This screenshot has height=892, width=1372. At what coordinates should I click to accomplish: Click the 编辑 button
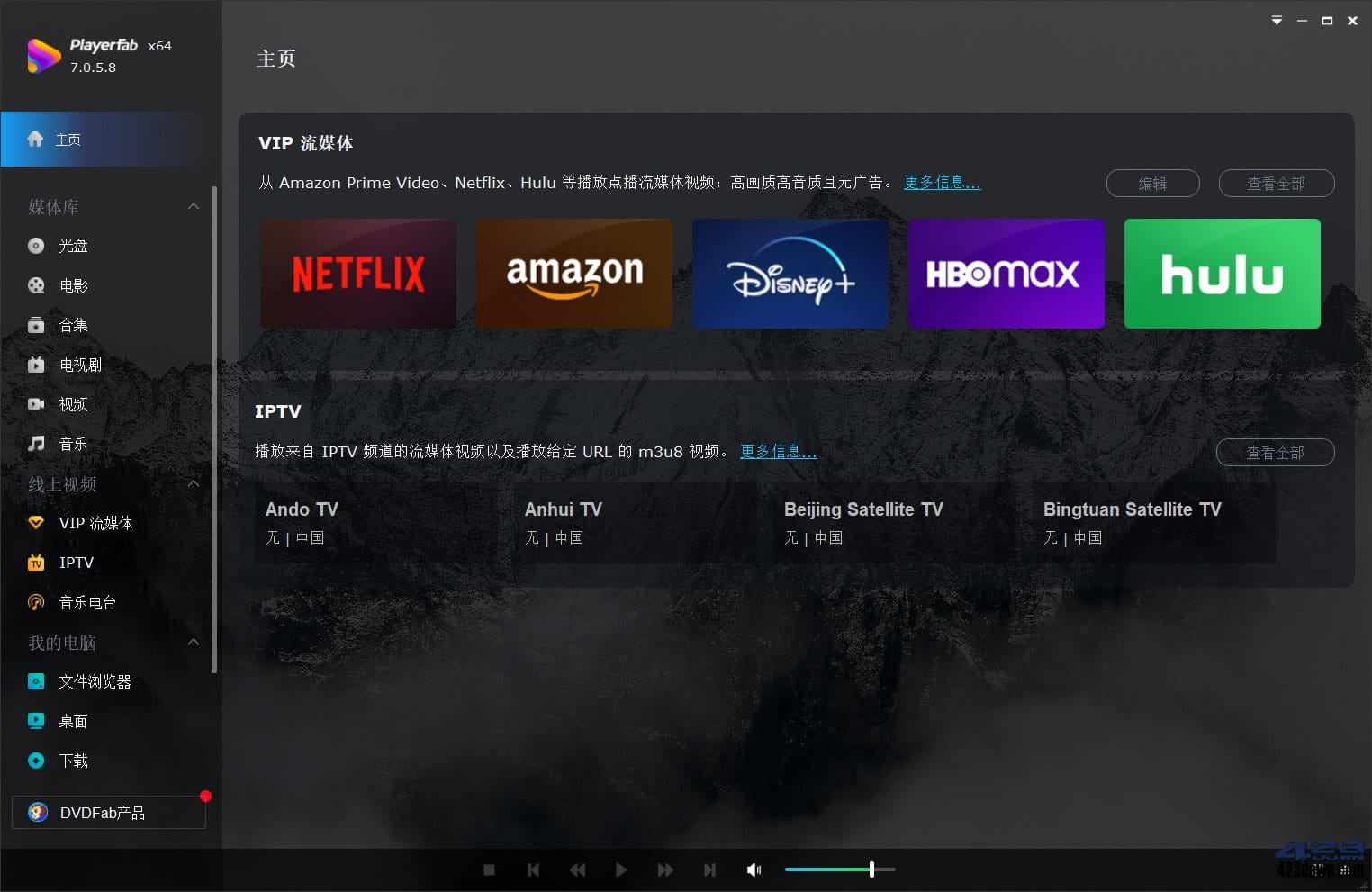click(x=1152, y=183)
